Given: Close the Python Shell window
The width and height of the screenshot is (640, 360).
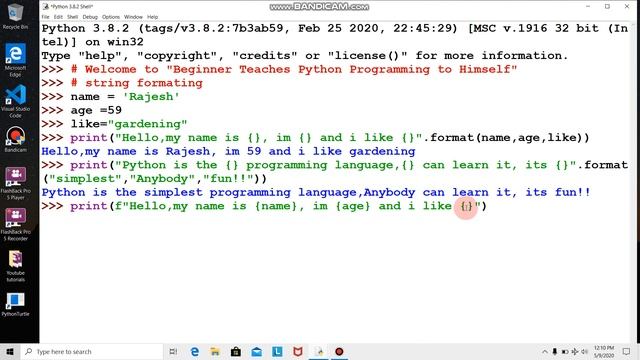Looking at the screenshot, I should (627, 7).
